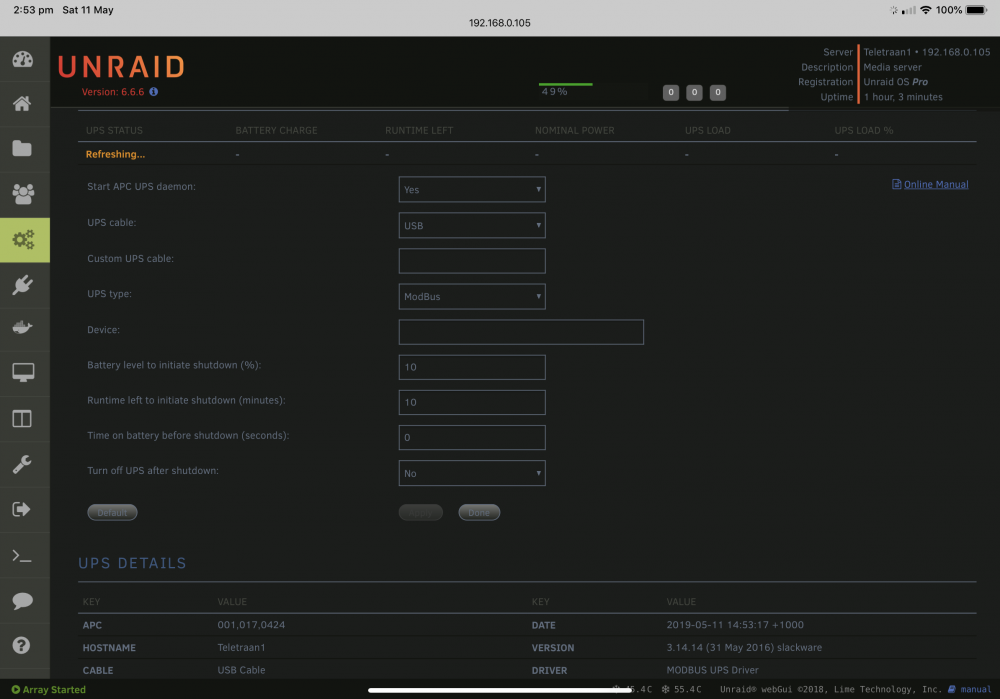Click the Default button
The height and width of the screenshot is (699, 1000).
click(112, 512)
